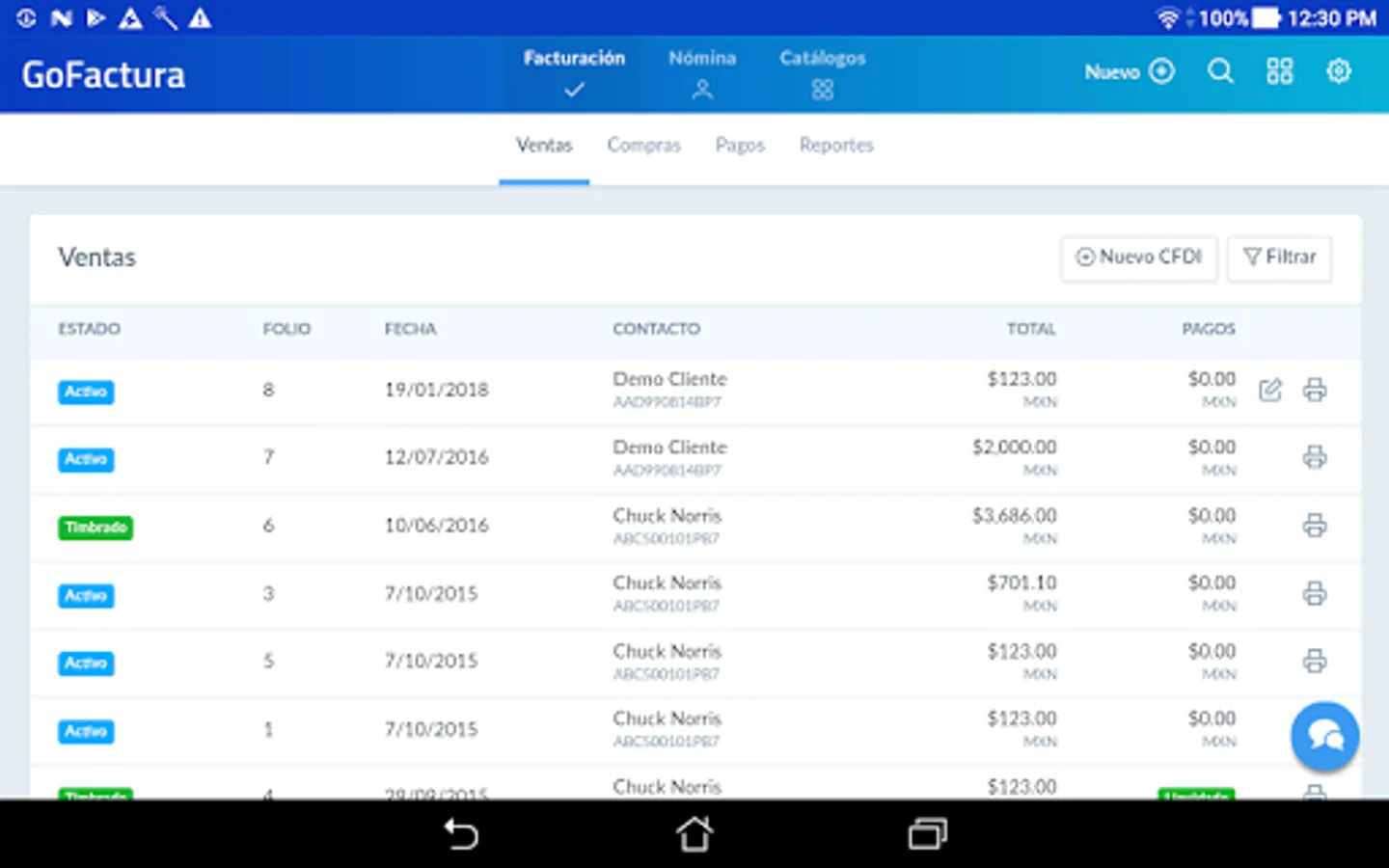Screen dimensions: 1389x868
Task: Edit the invoice with folio 8
Action: (x=1270, y=390)
